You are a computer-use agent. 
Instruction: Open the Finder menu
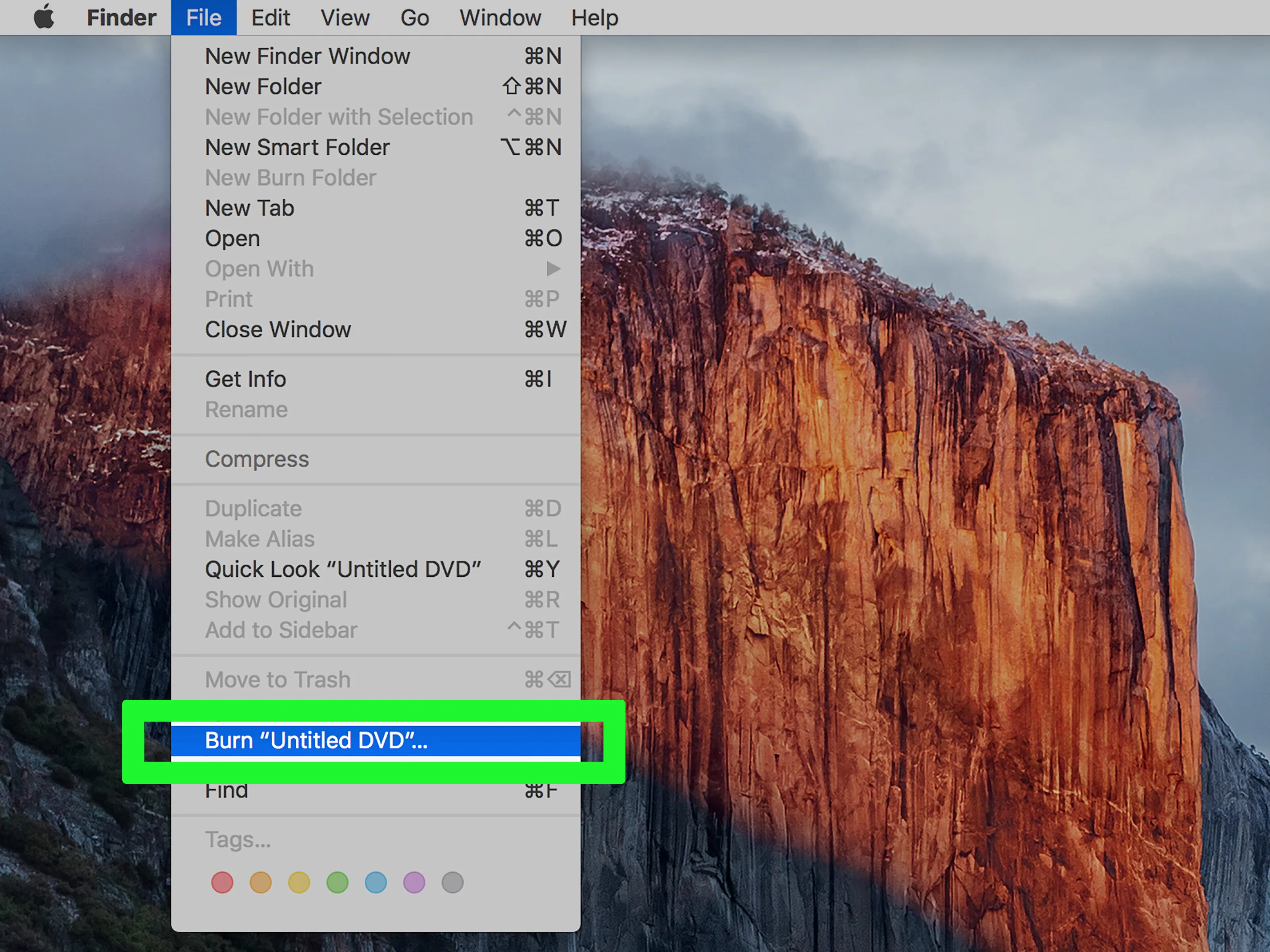point(121,18)
